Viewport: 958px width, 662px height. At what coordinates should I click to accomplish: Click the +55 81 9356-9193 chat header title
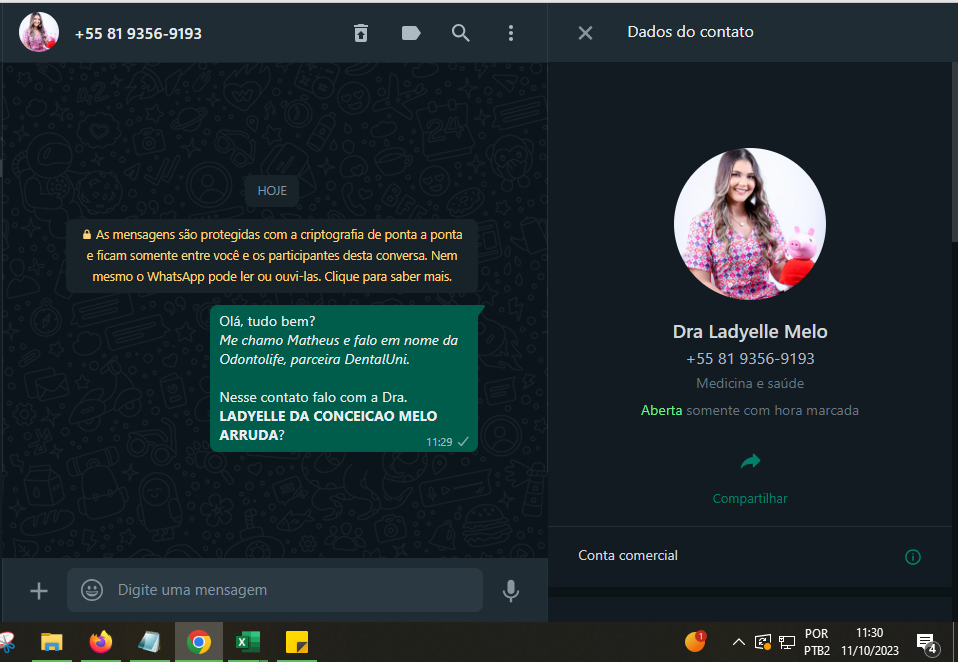[138, 34]
